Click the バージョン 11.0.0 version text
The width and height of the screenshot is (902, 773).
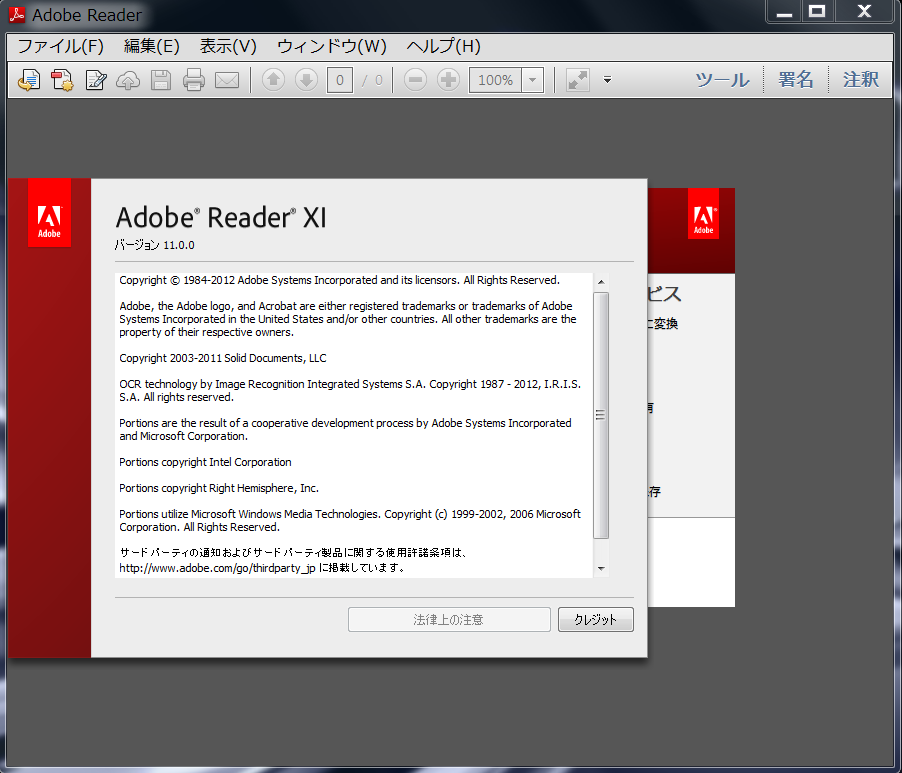pyautogui.click(x=154, y=245)
